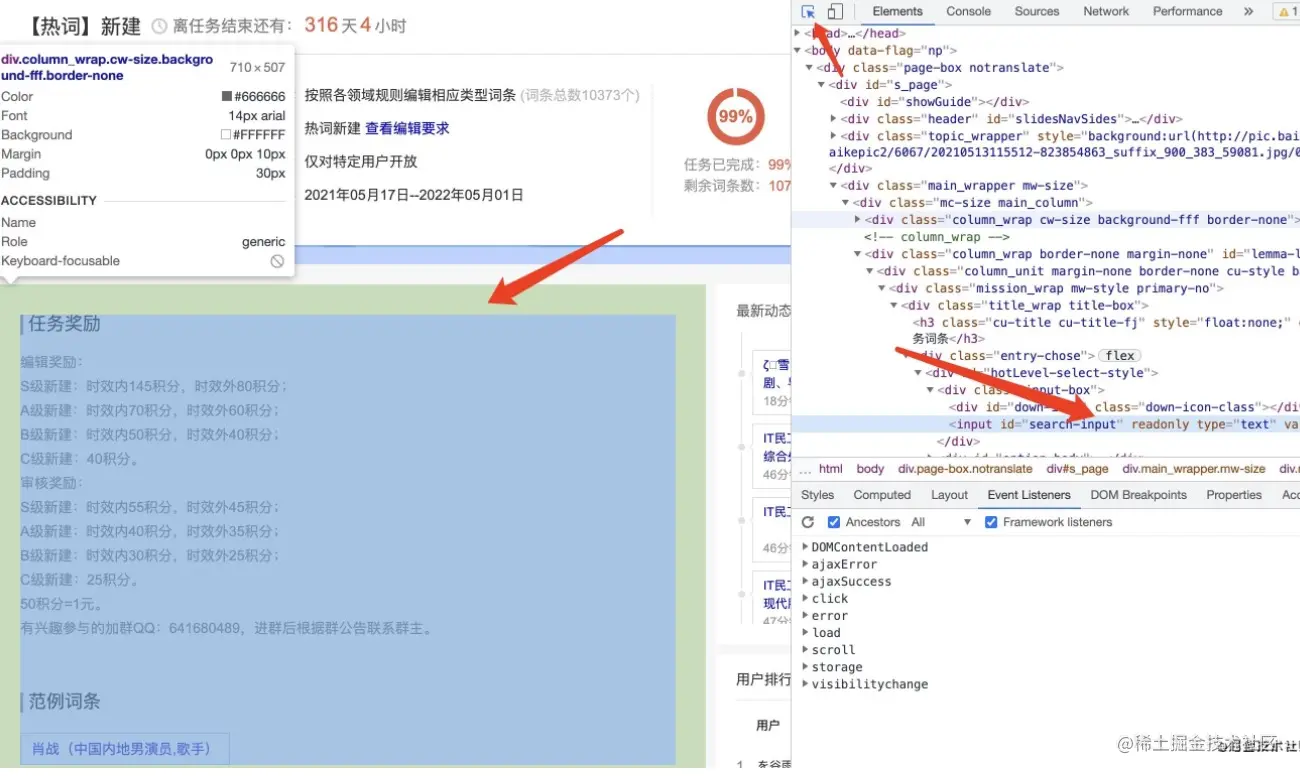The width and height of the screenshot is (1300, 776).
Task: Collapse the body data-flag node
Action: tap(797, 50)
